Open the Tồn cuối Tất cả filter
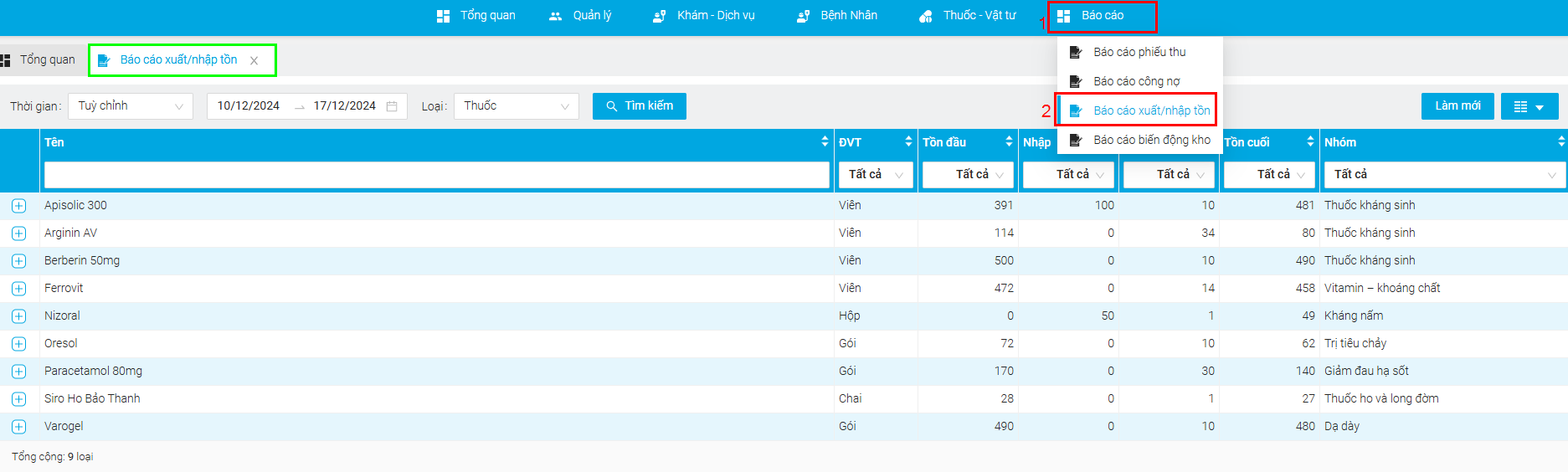The width and height of the screenshot is (1568, 472). pyautogui.click(x=1269, y=175)
